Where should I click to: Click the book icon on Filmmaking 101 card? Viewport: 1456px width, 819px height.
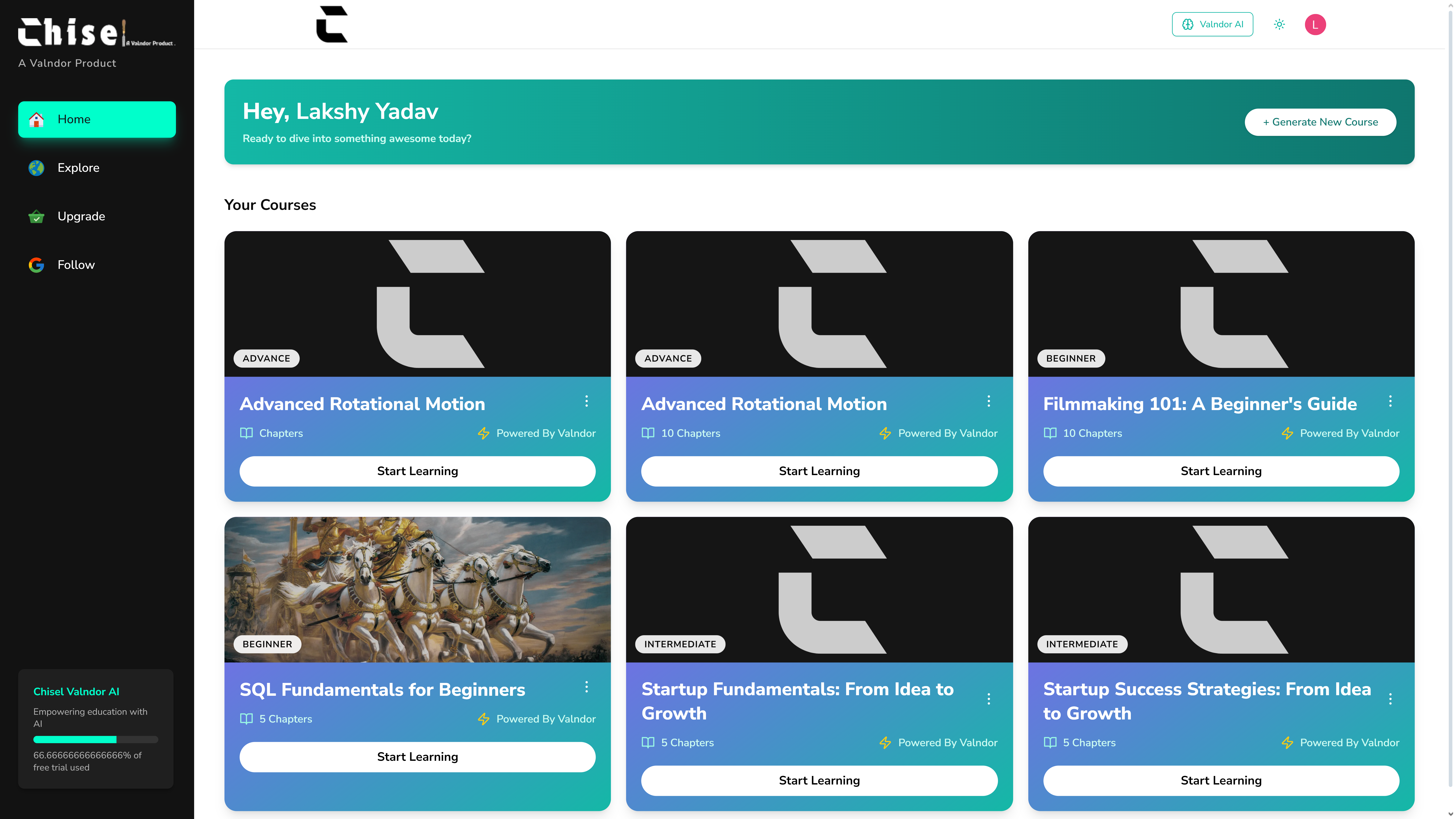[1050, 434]
